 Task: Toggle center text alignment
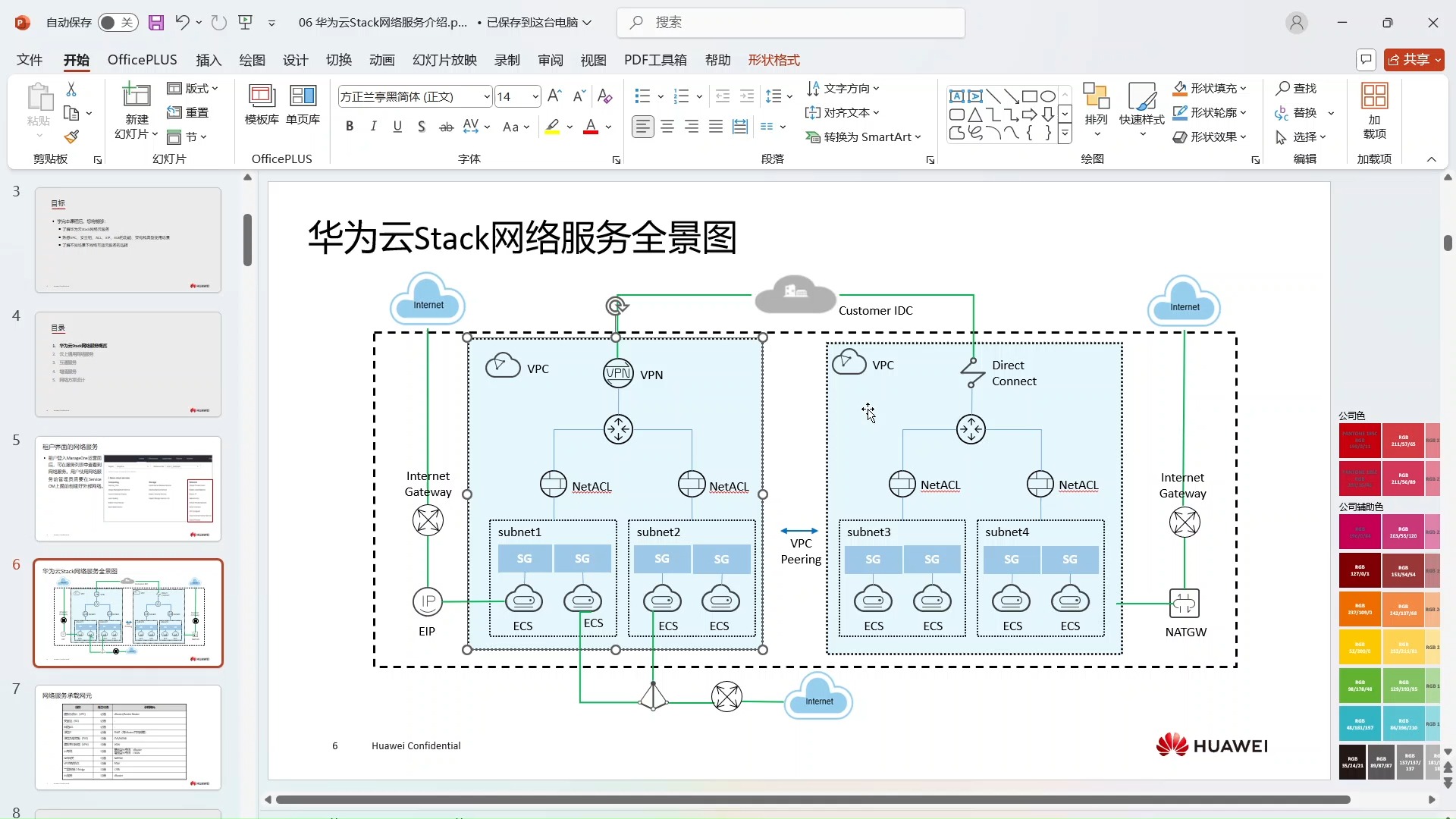[667, 127]
